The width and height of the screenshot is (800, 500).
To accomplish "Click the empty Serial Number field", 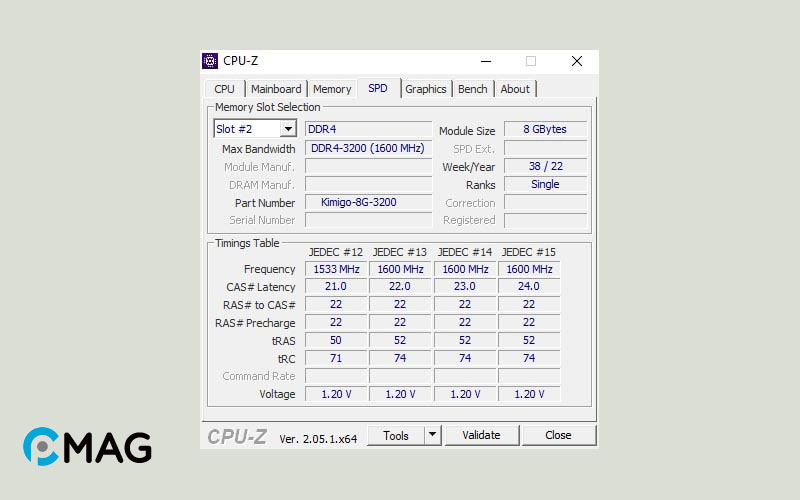I will coord(368,220).
